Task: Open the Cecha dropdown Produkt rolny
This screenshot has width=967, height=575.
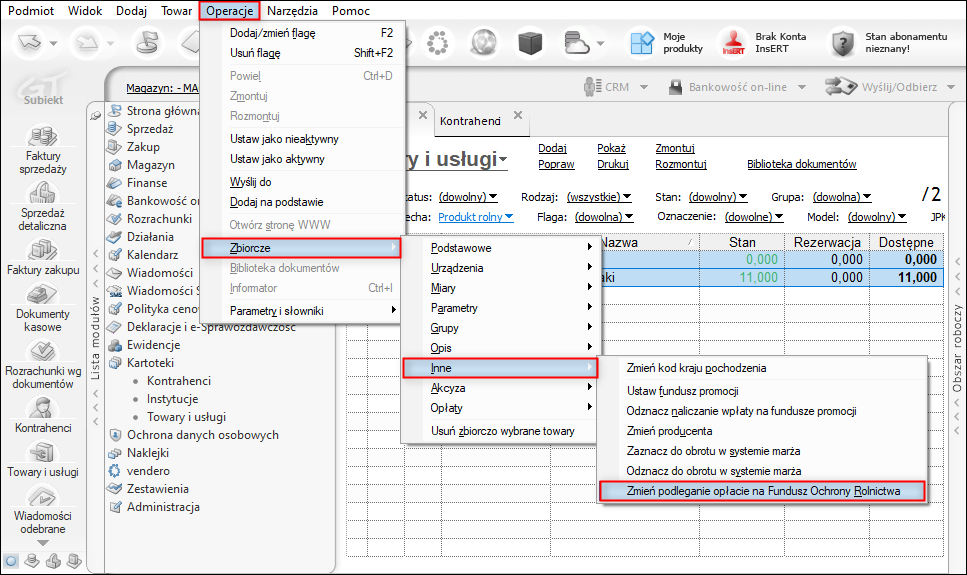Action: [x=475, y=217]
